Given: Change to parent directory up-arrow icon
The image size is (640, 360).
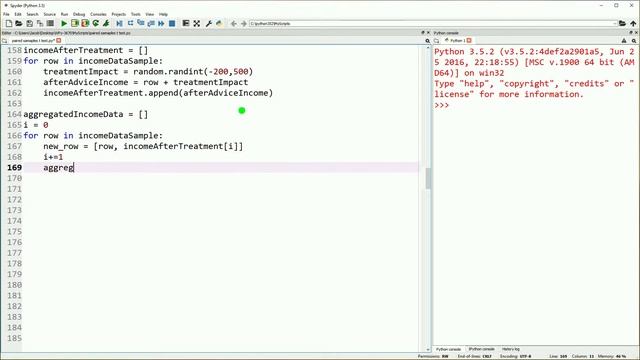Looking at the screenshot, I should (633, 24).
